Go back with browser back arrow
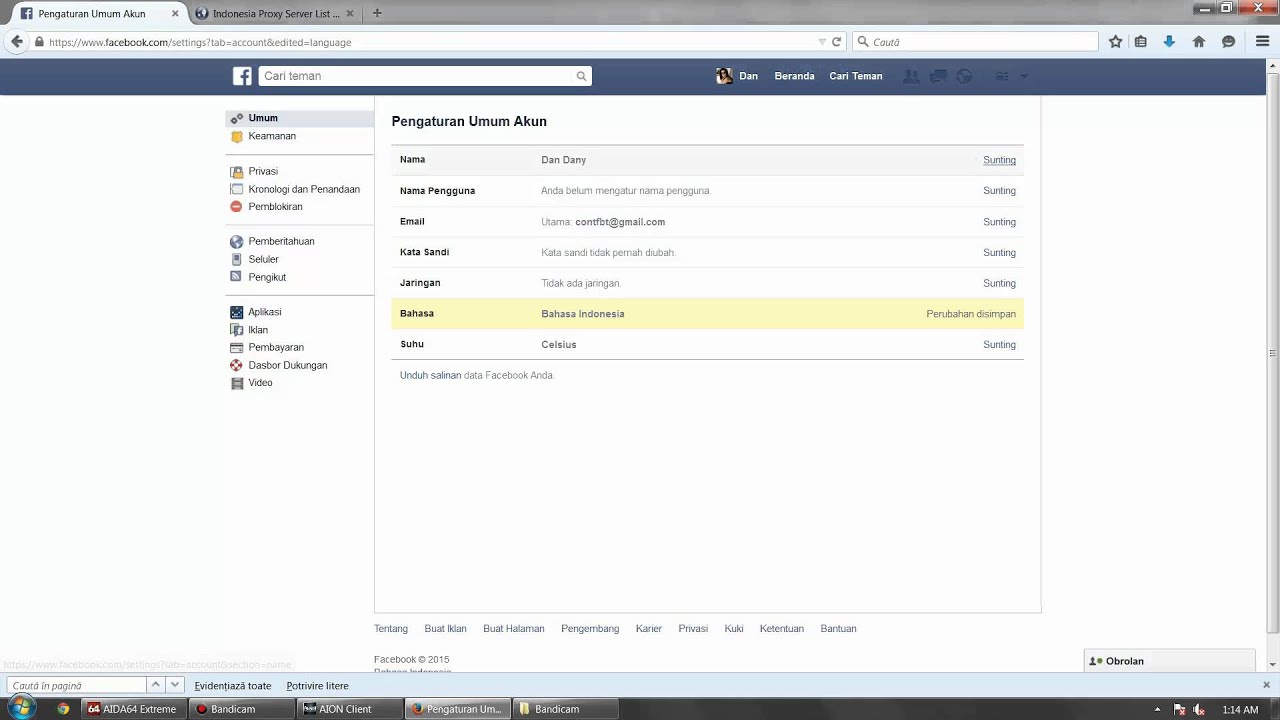 coord(16,42)
